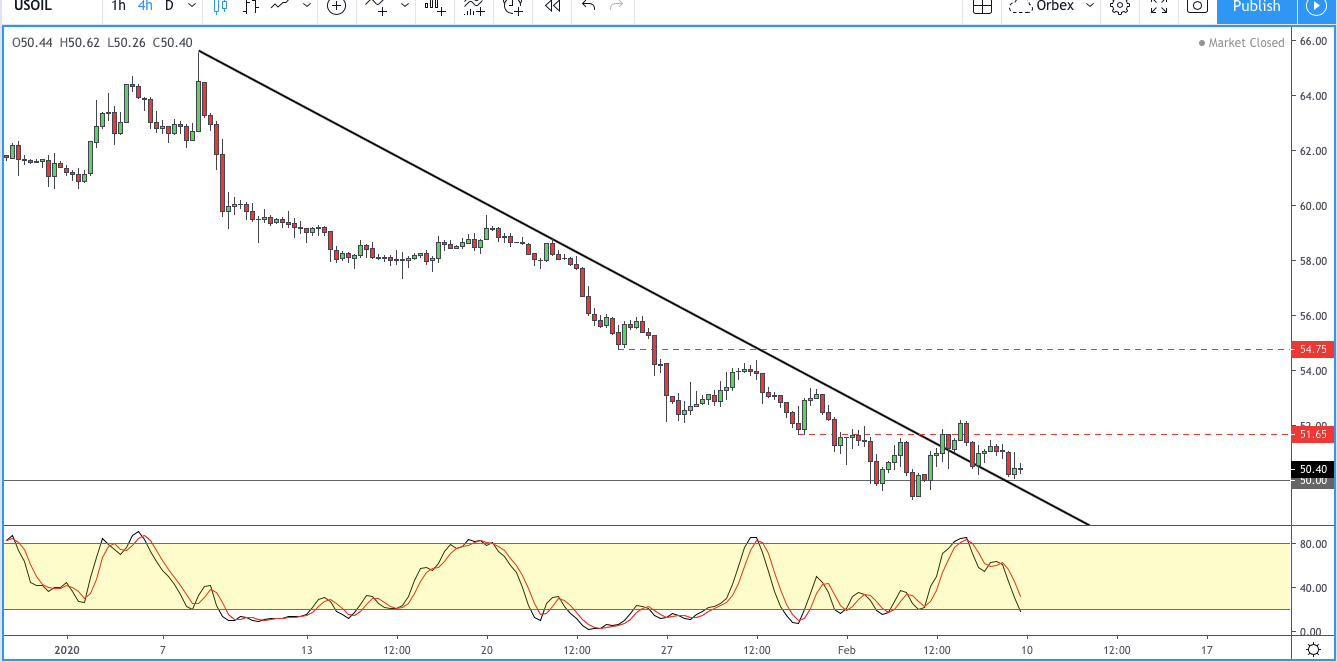Click the Feb date axis label
The width and height of the screenshot is (1337, 662).
click(x=846, y=649)
